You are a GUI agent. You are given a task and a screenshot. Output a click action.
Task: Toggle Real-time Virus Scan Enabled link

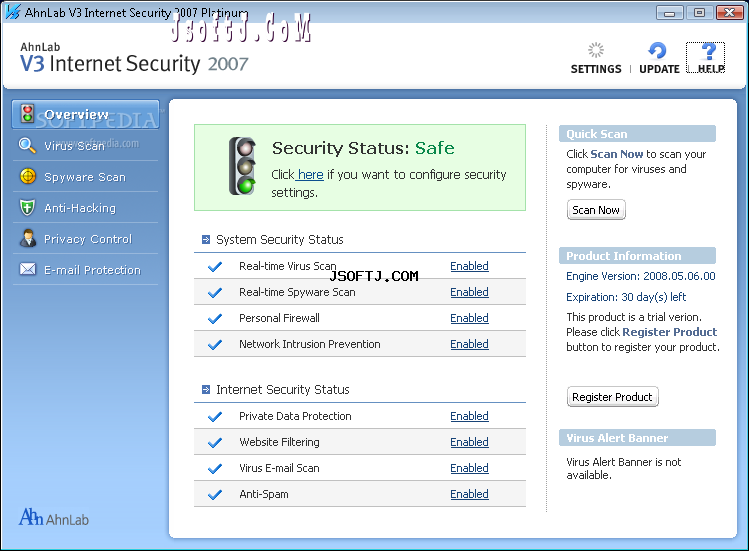pyautogui.click(x=469, y=266)
